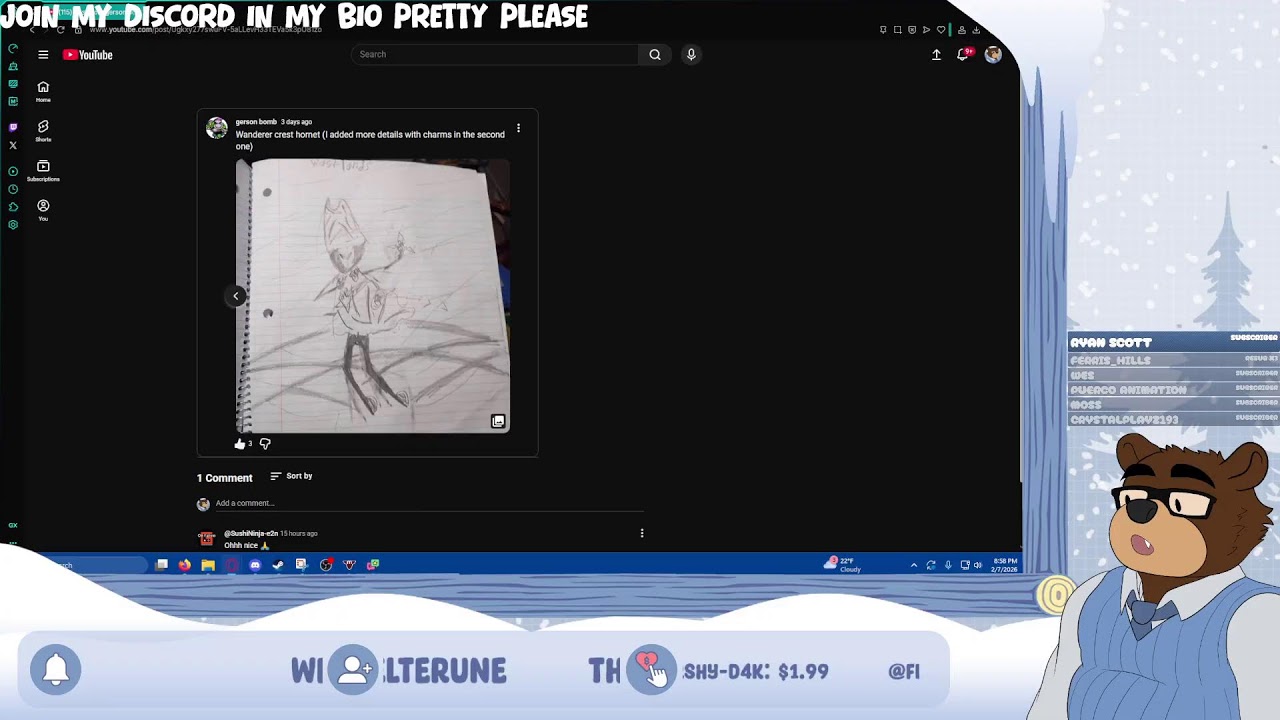This screenshot has height=720, width=1280.
Task: Click the youtube.com address bar URL
Action: tap(205, 30)
